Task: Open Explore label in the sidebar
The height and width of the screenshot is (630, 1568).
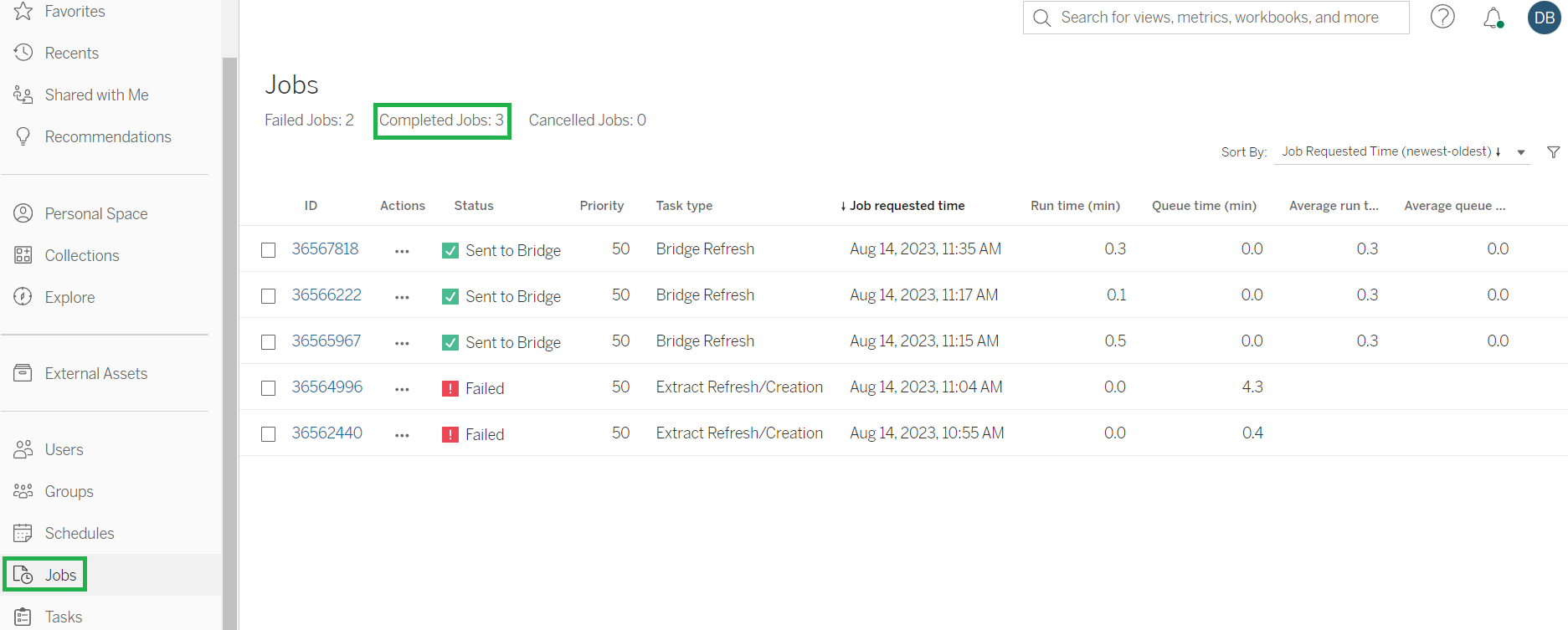Action: (69, 297)
